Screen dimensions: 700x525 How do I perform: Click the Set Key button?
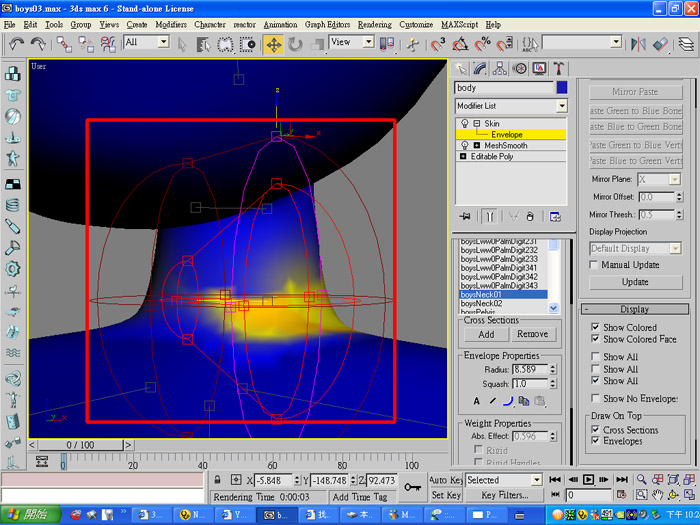(x=446, y=495)
